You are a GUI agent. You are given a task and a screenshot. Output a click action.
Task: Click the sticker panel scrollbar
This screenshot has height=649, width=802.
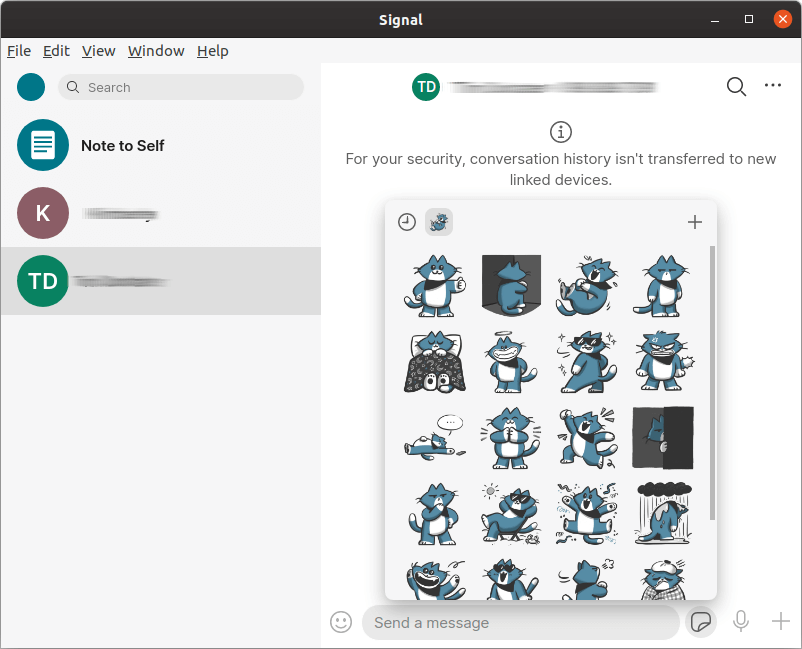pos(712,383)
